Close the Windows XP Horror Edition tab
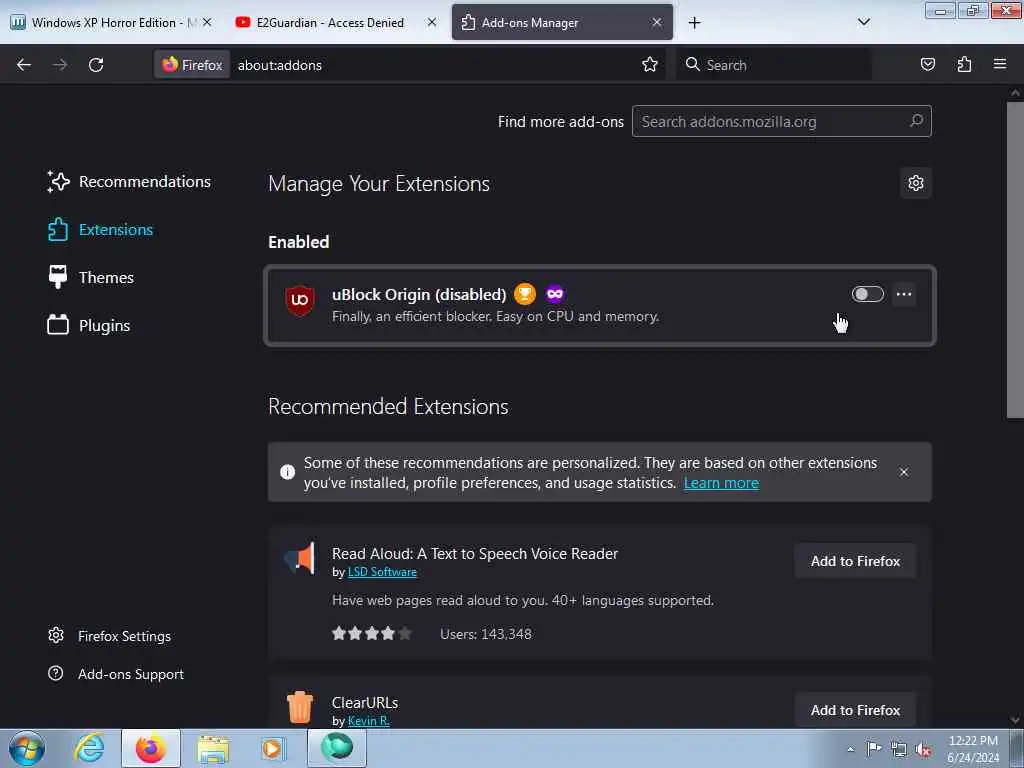Image resolution: width=1024 pixels, height=768 pixels. click(207, 22)
